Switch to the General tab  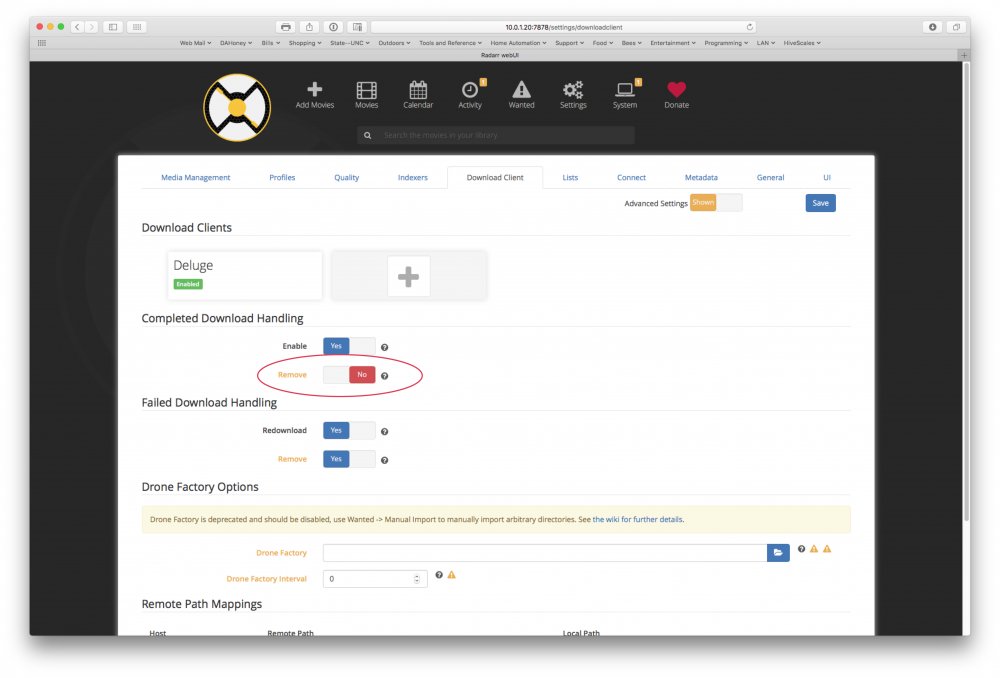[770, 178]
